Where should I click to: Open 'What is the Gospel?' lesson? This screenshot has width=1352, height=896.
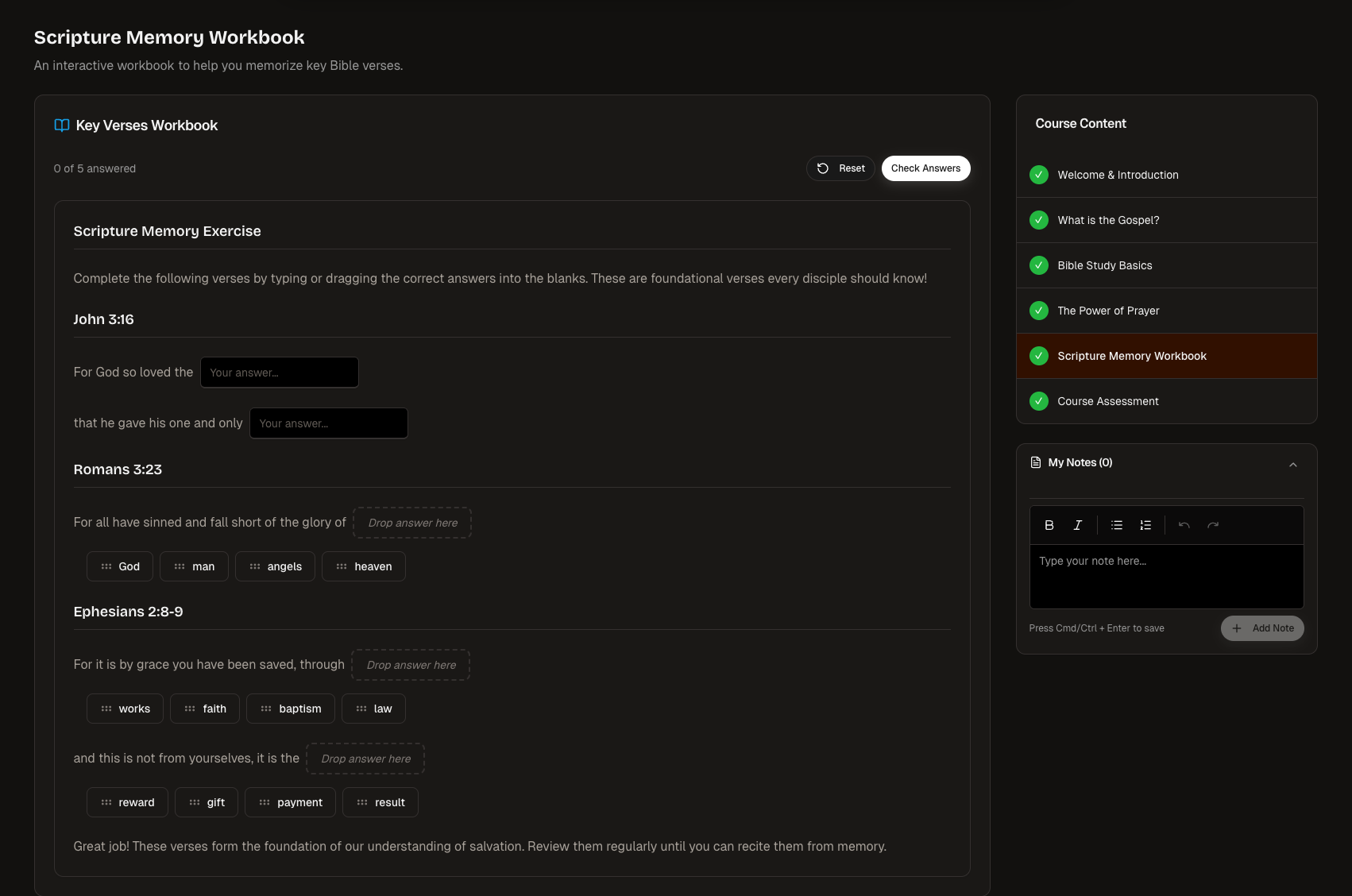(1107, 220)
